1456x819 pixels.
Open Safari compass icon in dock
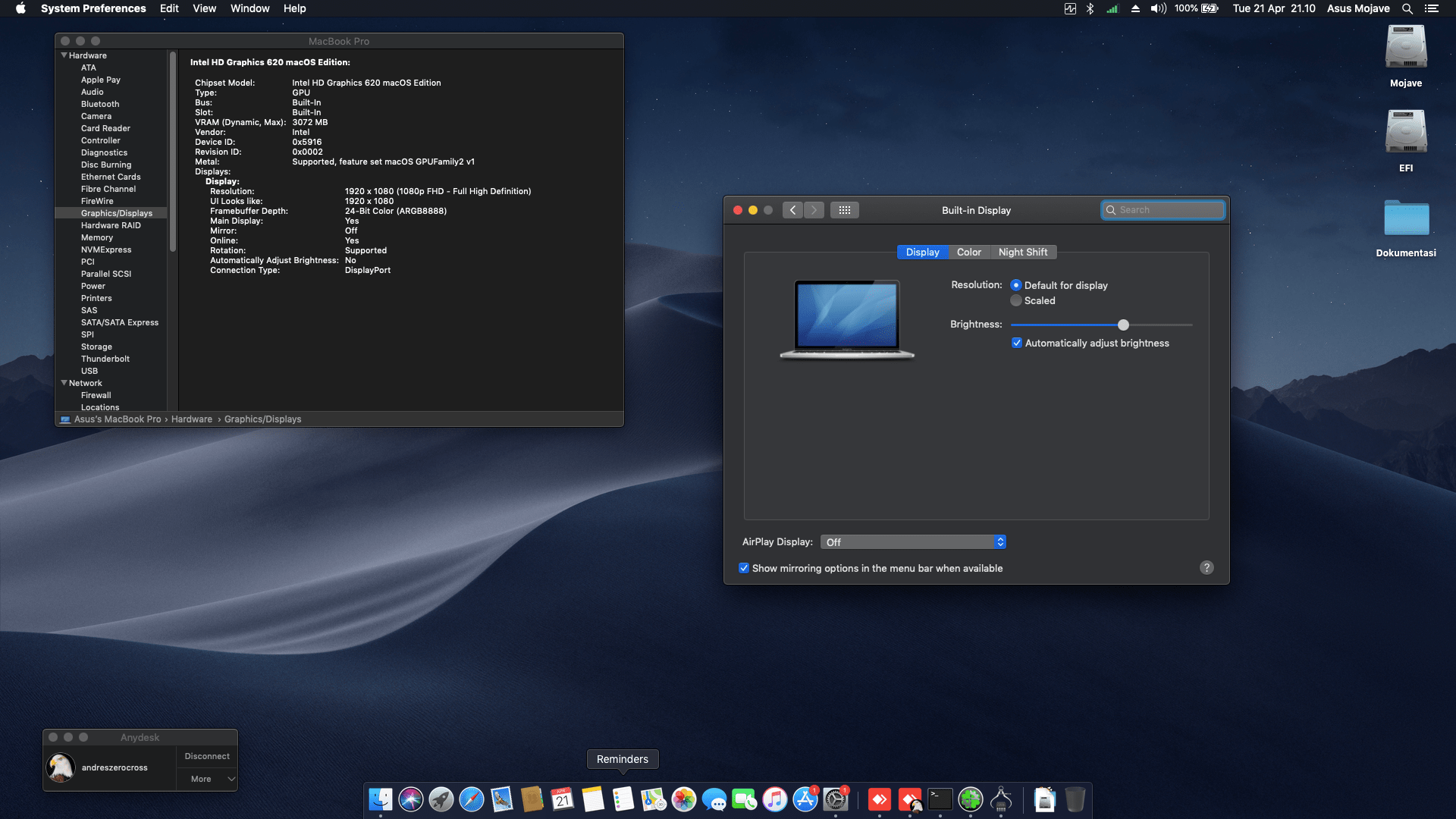pos(472,799)
